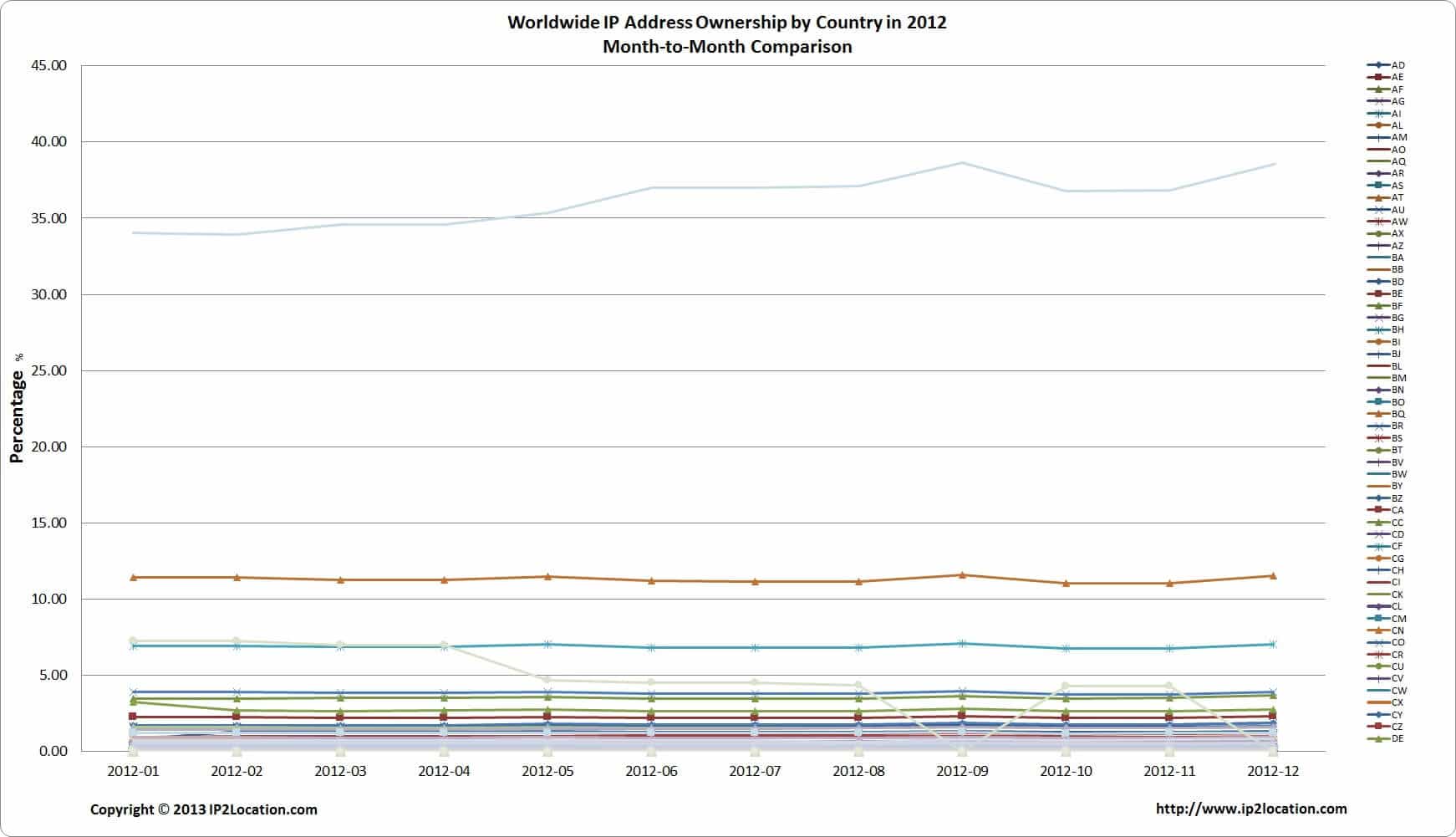Click the CH legend series marker
The width and height of the screenshot is (1456, 837).
pos(1377,570)
